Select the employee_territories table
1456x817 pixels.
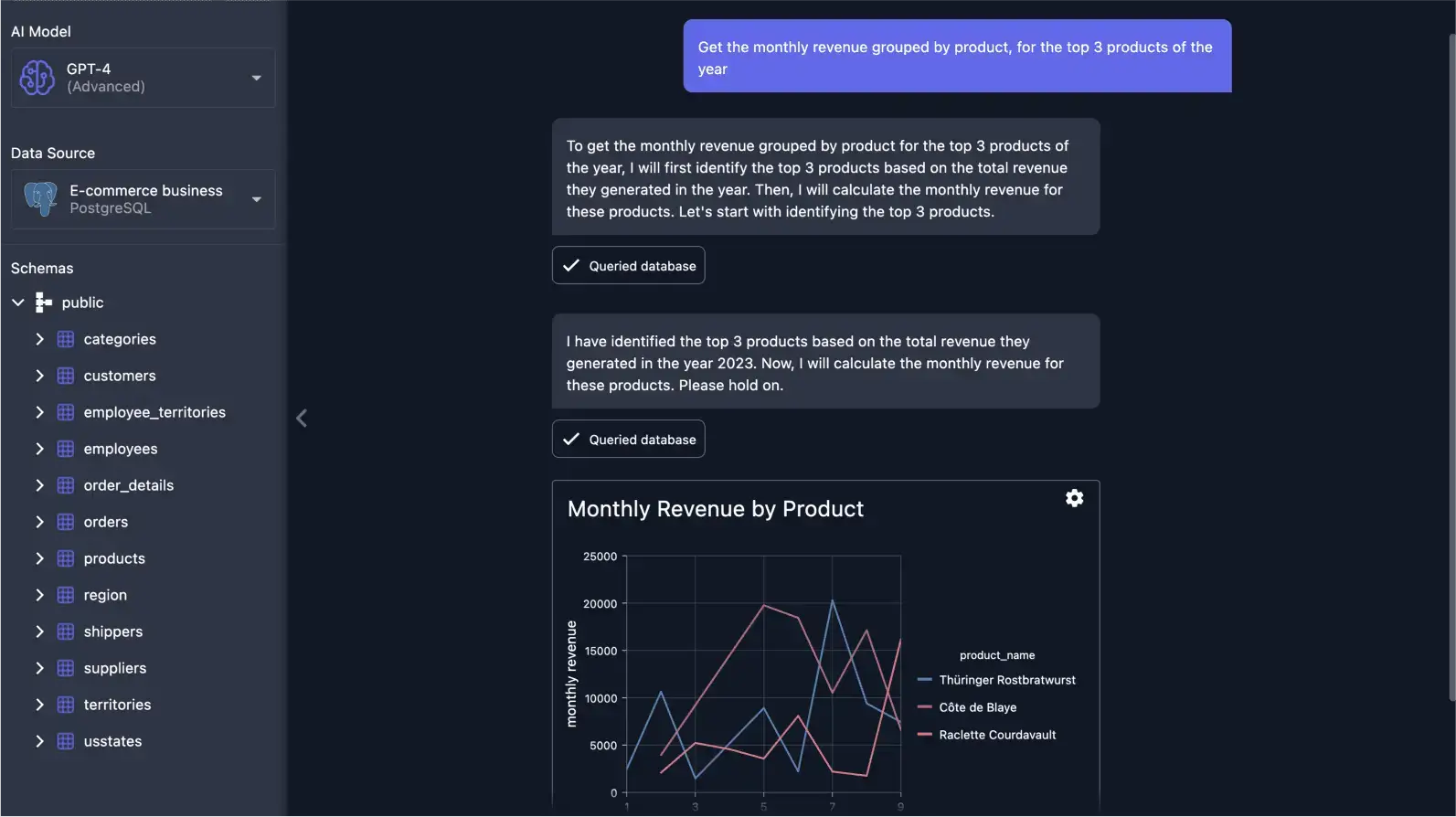(154, 412)
